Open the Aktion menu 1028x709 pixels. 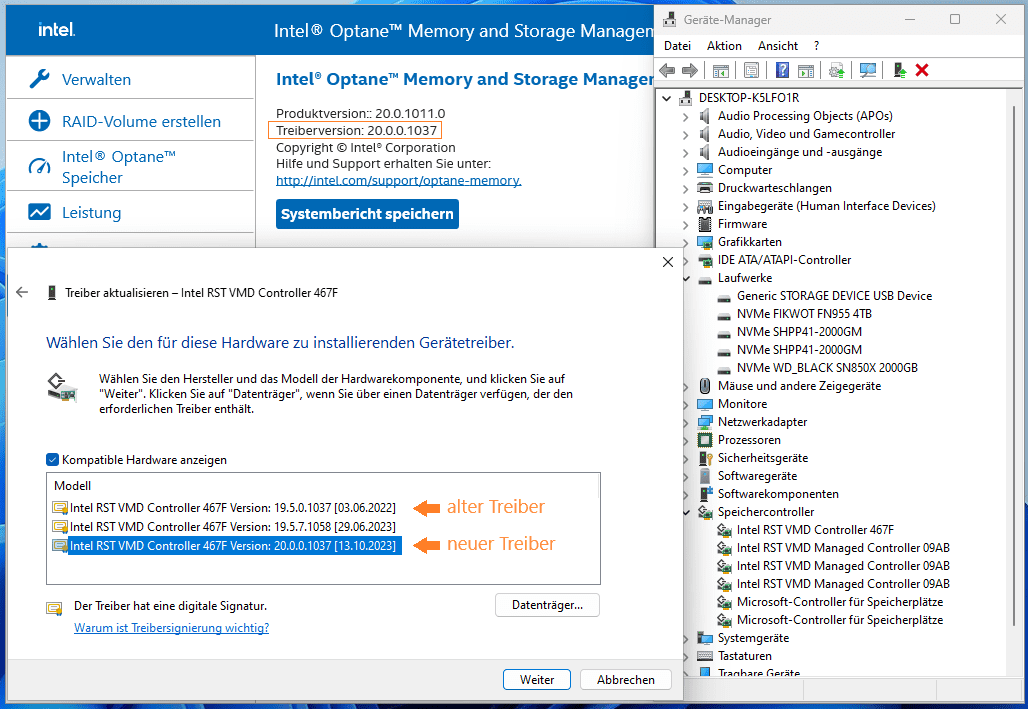tap(724, 46)
